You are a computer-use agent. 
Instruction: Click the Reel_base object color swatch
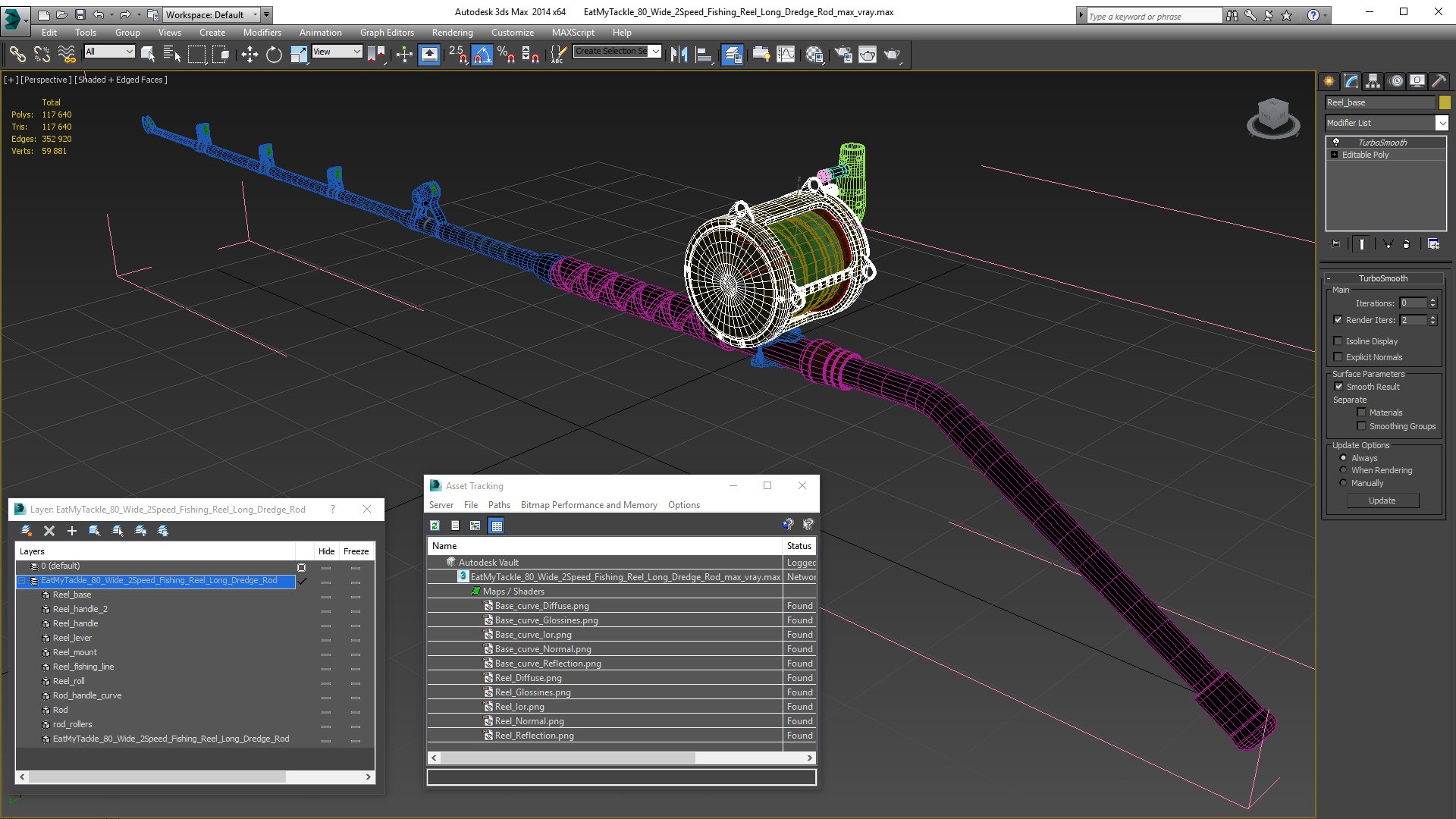(1445, 102)
